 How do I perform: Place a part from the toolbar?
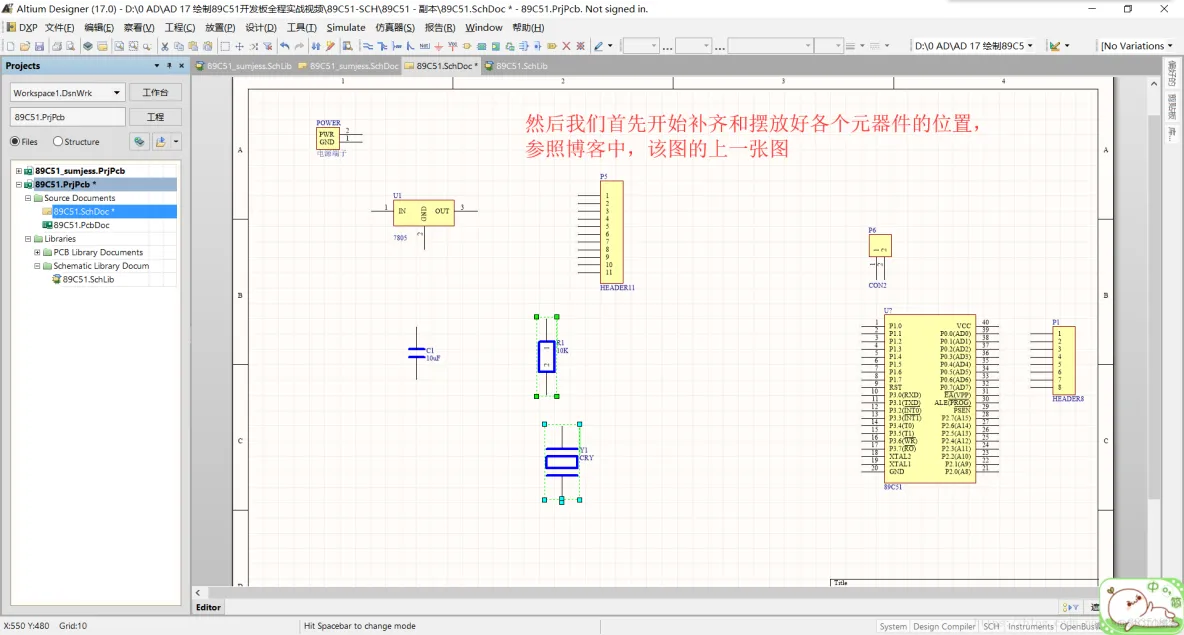click(467, 46)
